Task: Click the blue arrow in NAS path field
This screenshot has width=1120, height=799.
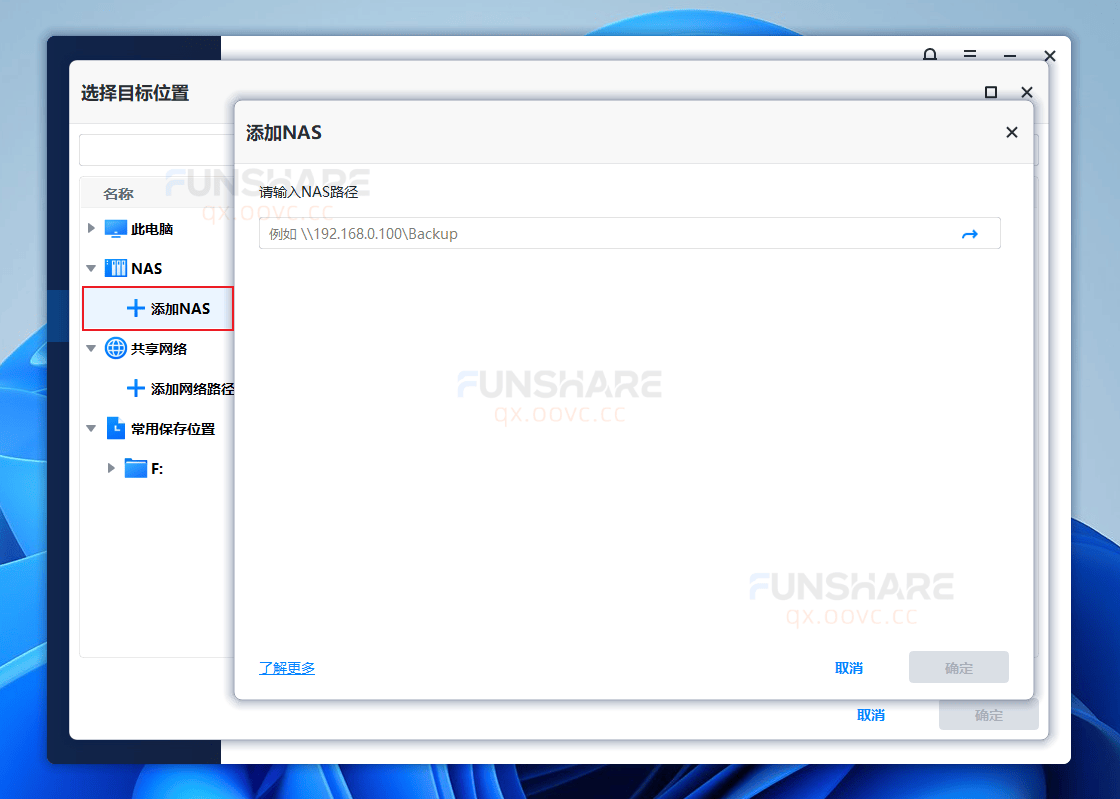Action: pos(968,234)
